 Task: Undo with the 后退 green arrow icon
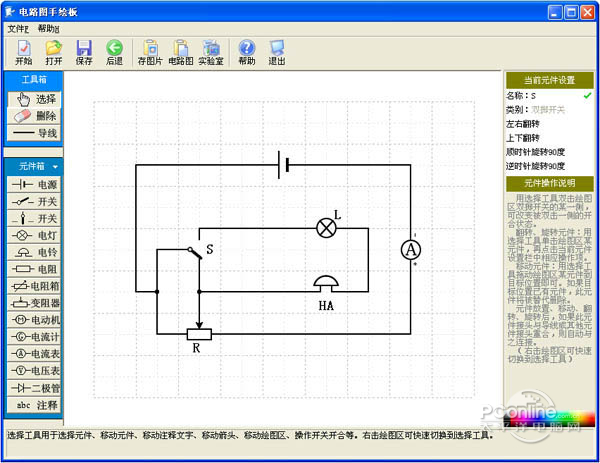[x=114, y=52]
